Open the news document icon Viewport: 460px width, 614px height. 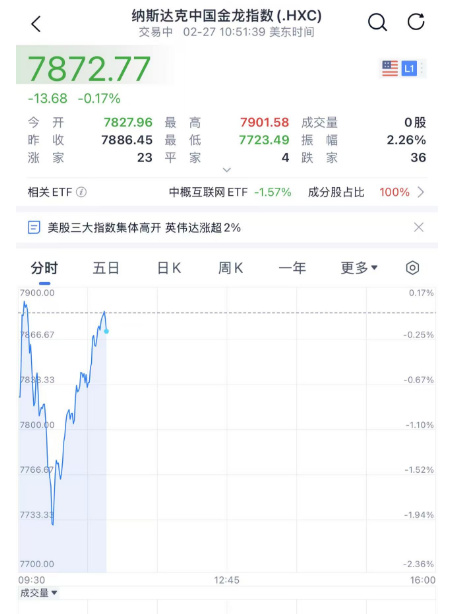click(34, 227)
